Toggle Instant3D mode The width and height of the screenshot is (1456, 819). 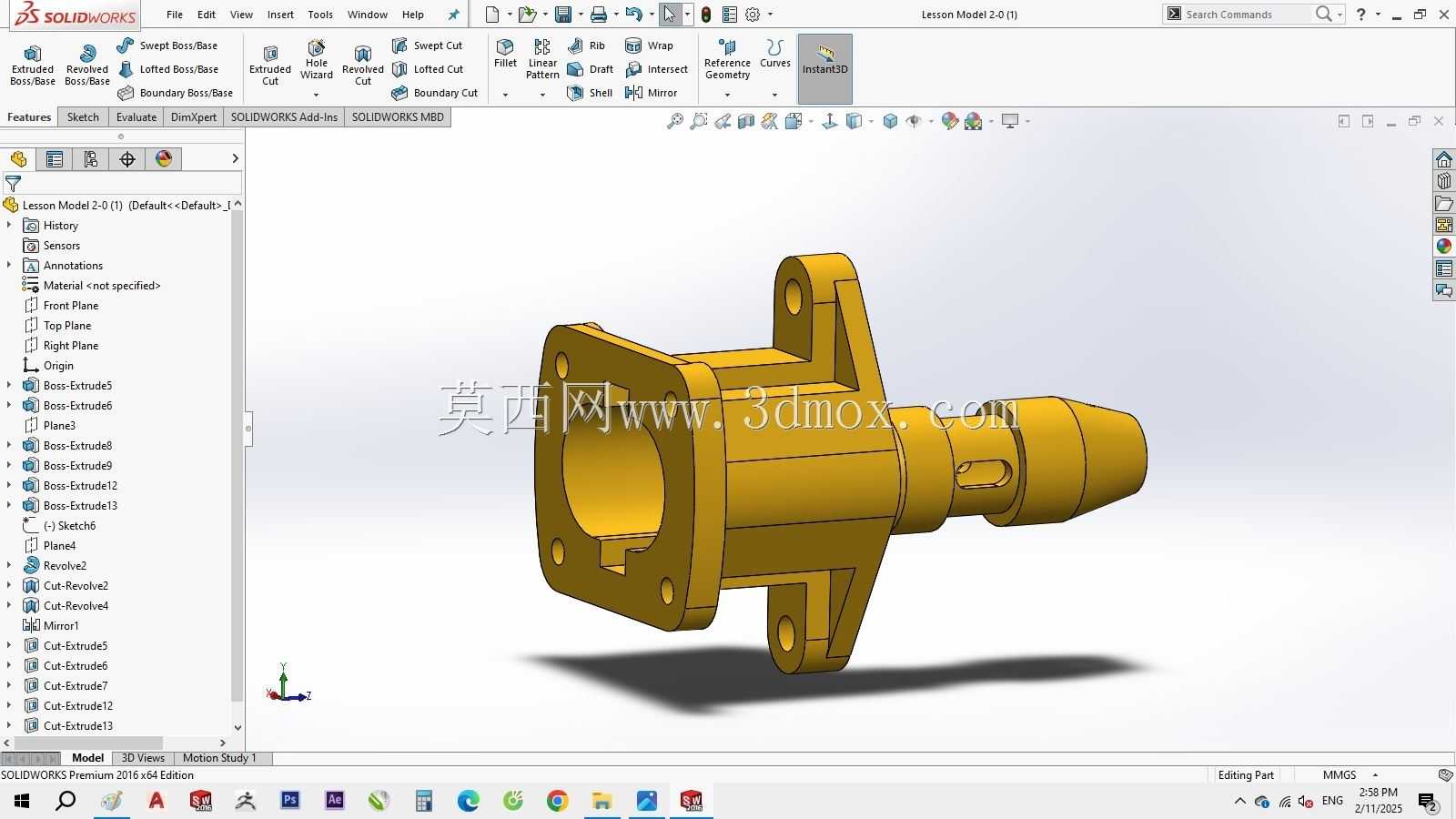(825, 69)
